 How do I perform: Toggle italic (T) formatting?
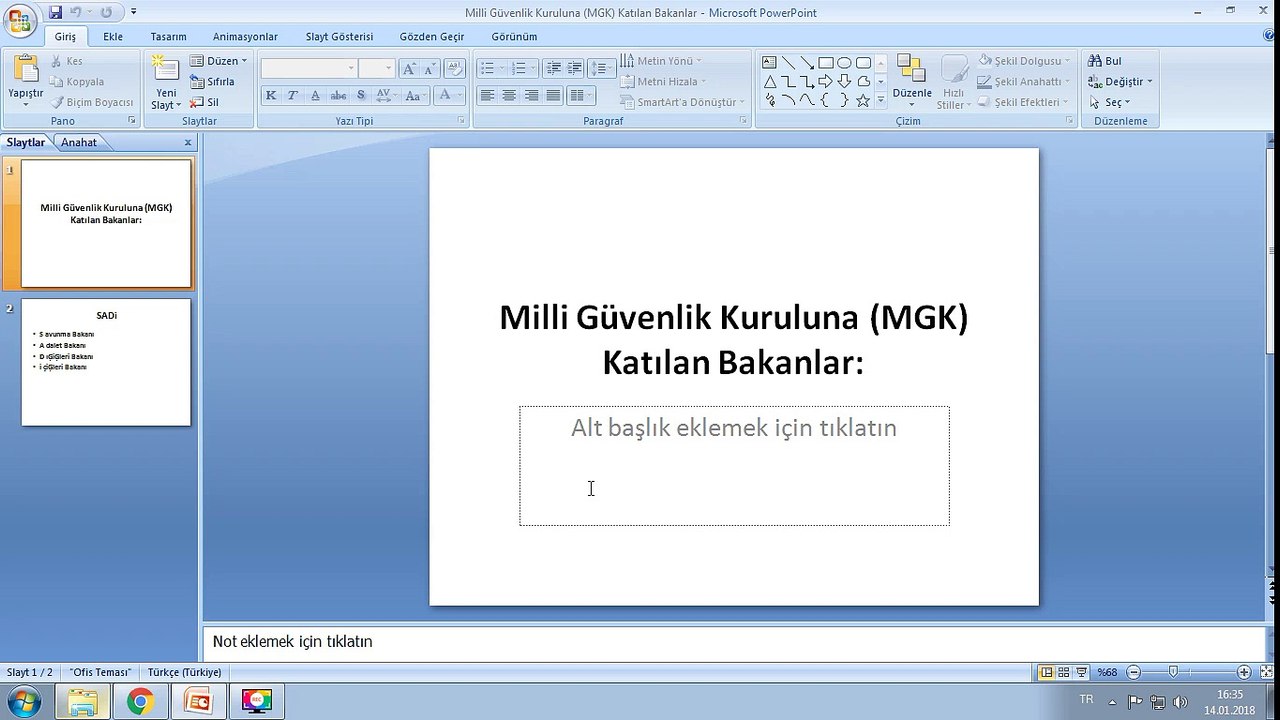click(293, 95)
